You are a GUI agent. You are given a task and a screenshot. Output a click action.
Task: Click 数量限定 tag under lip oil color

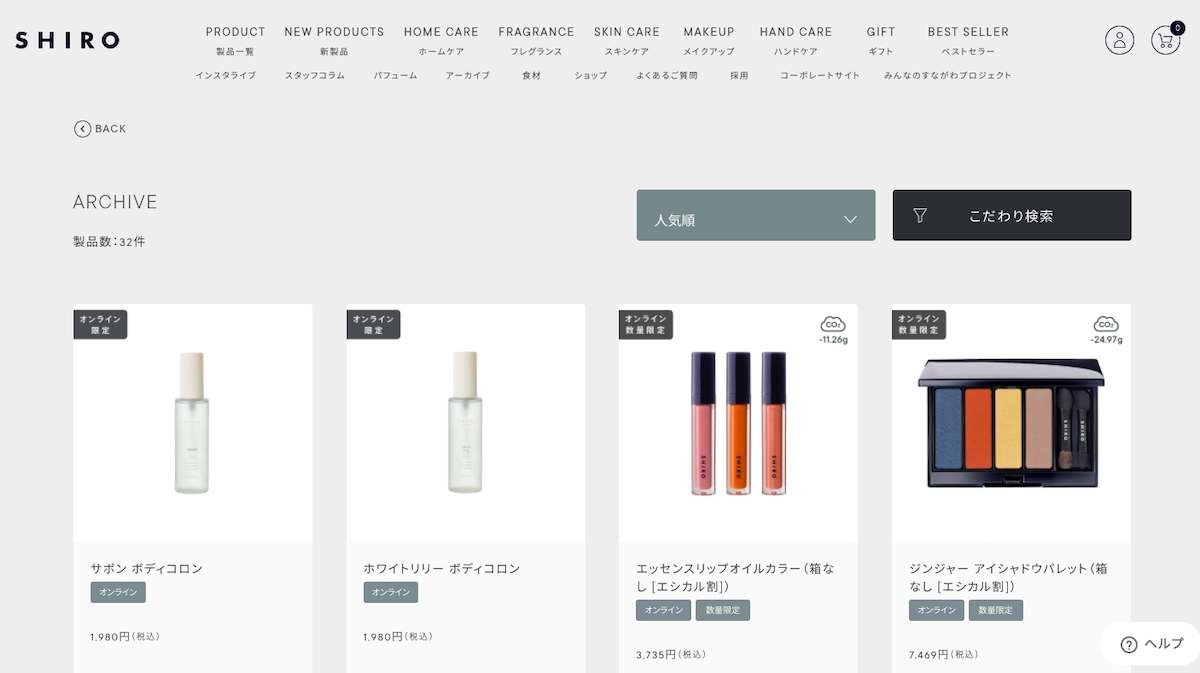coord(723,610)
